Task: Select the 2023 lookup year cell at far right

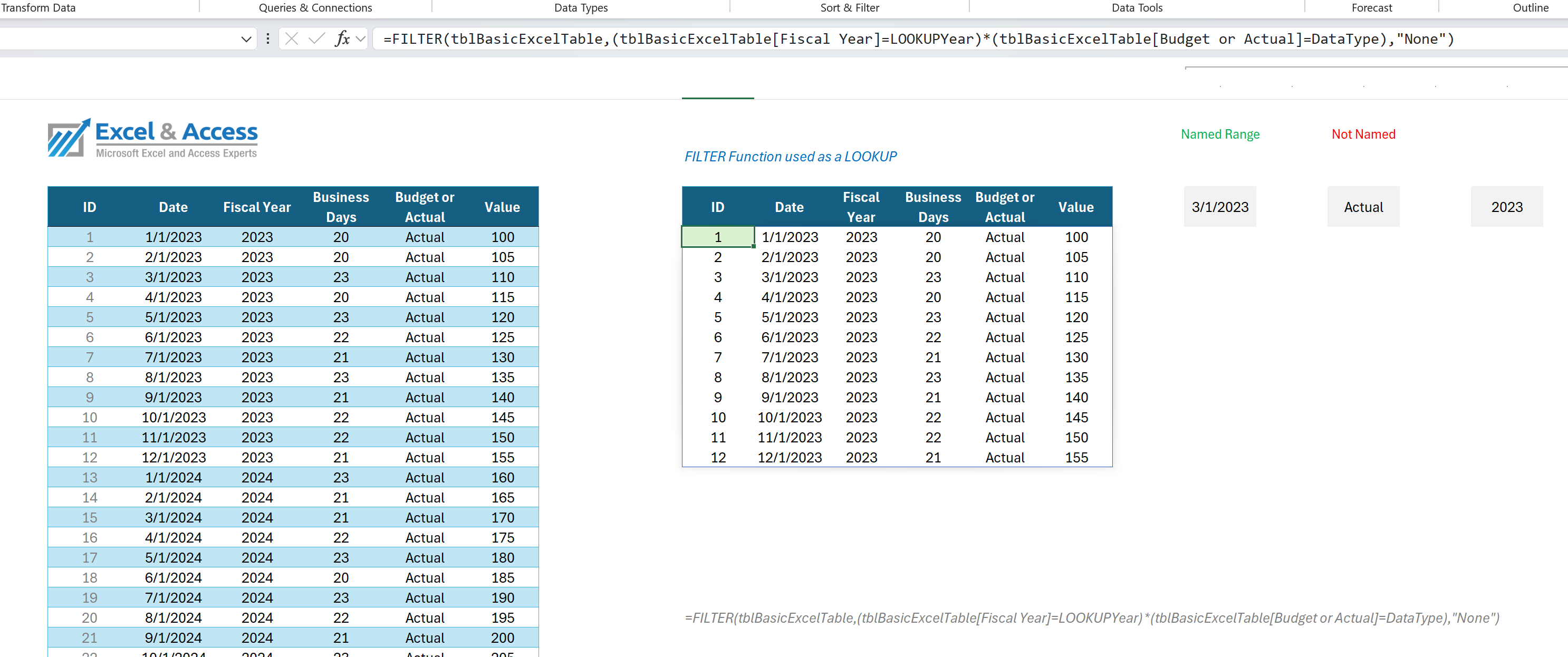Action: pyautogui.click(x=1506, y=207)
